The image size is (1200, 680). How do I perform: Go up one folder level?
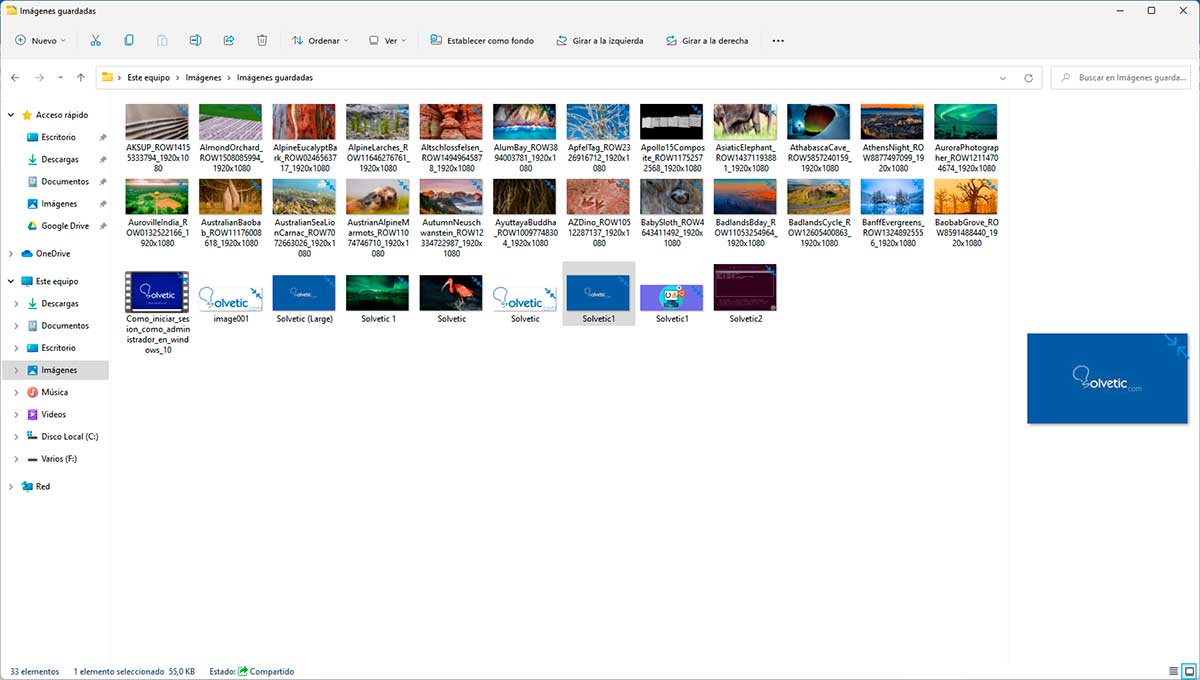tap(81, 78)
